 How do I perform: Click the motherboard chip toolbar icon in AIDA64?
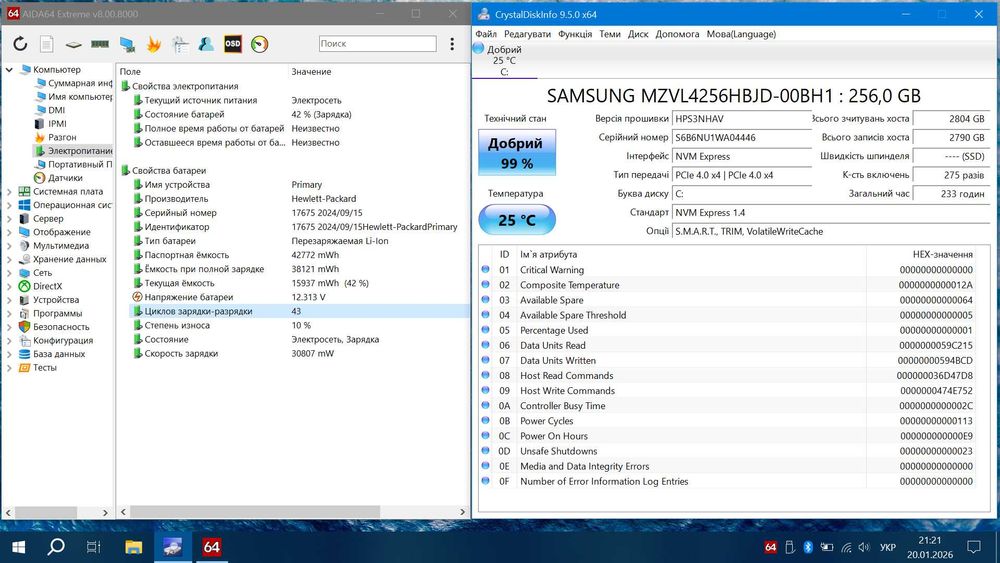[x=73, y=45]
